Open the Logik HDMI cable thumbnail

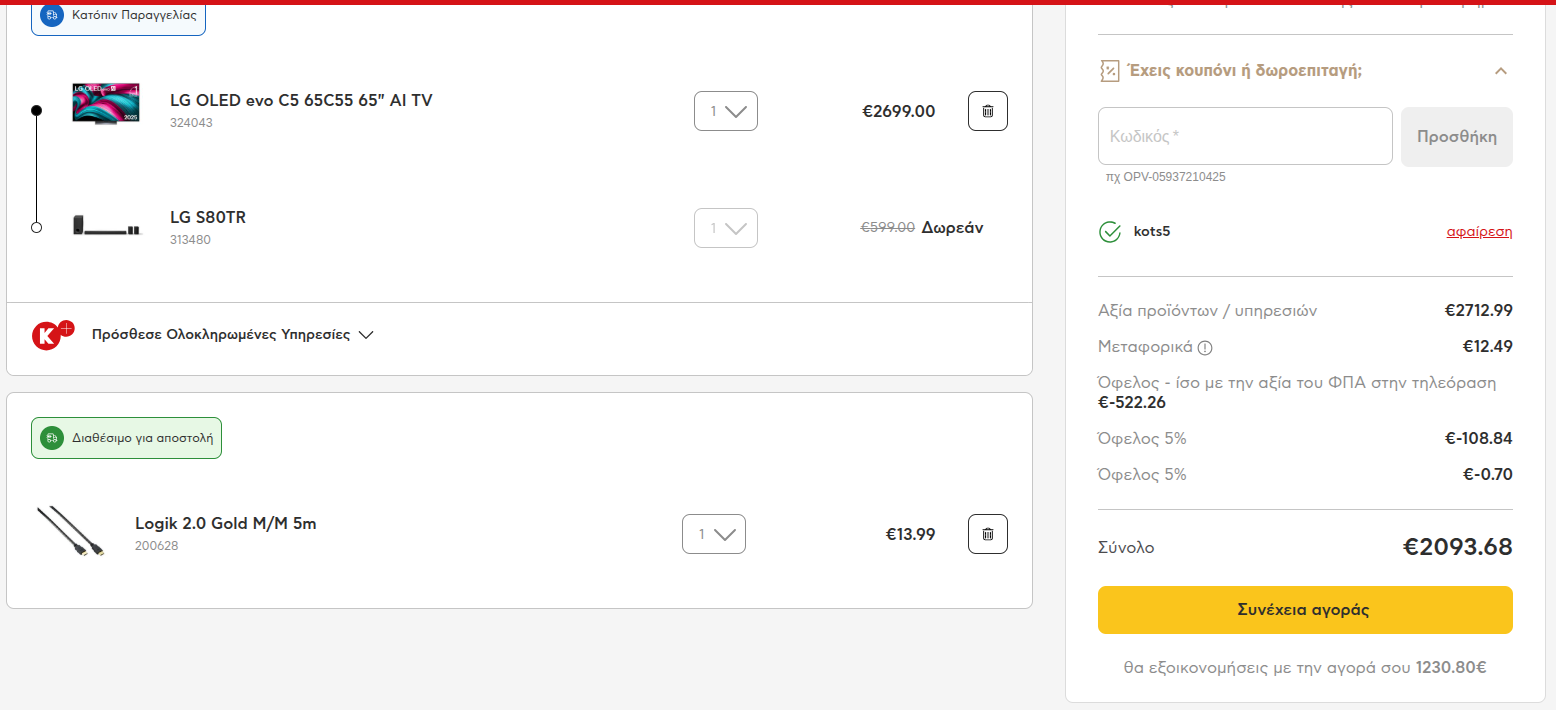(70, 532)
